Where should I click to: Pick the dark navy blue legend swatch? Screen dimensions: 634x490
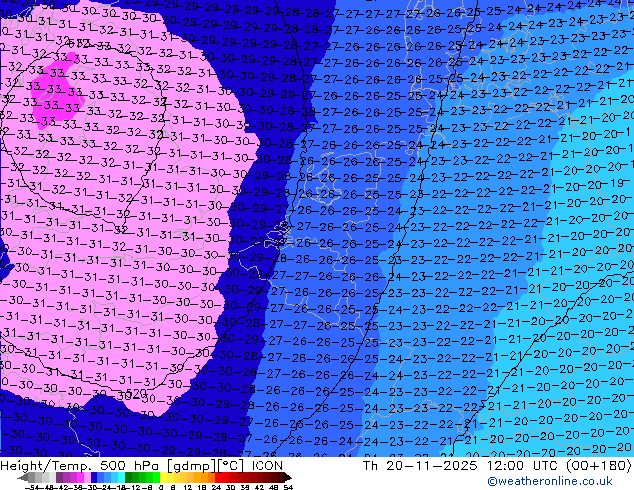click(x=94, y=478)
